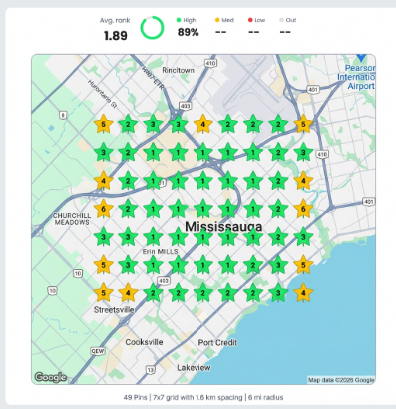The image size is (396, 409).
Task: Click the green 3 star just below top 403 shield
Action: point(178,124)
